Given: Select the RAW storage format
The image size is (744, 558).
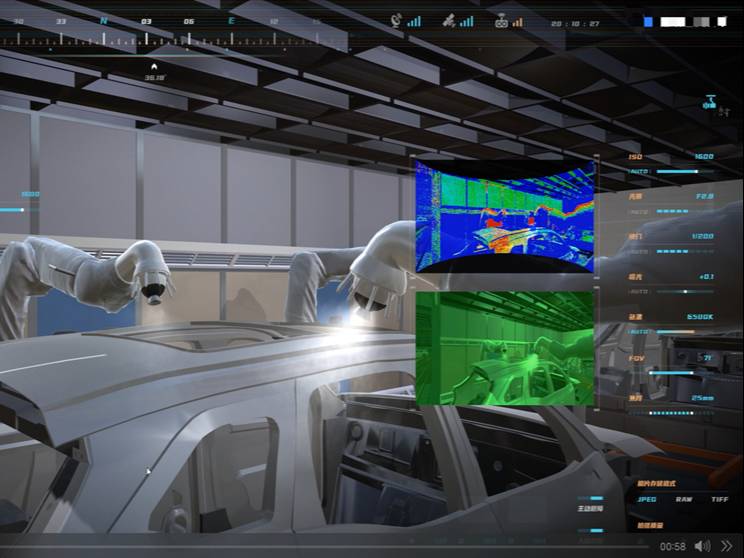Looking at the screenshot, I should point(684,499).
